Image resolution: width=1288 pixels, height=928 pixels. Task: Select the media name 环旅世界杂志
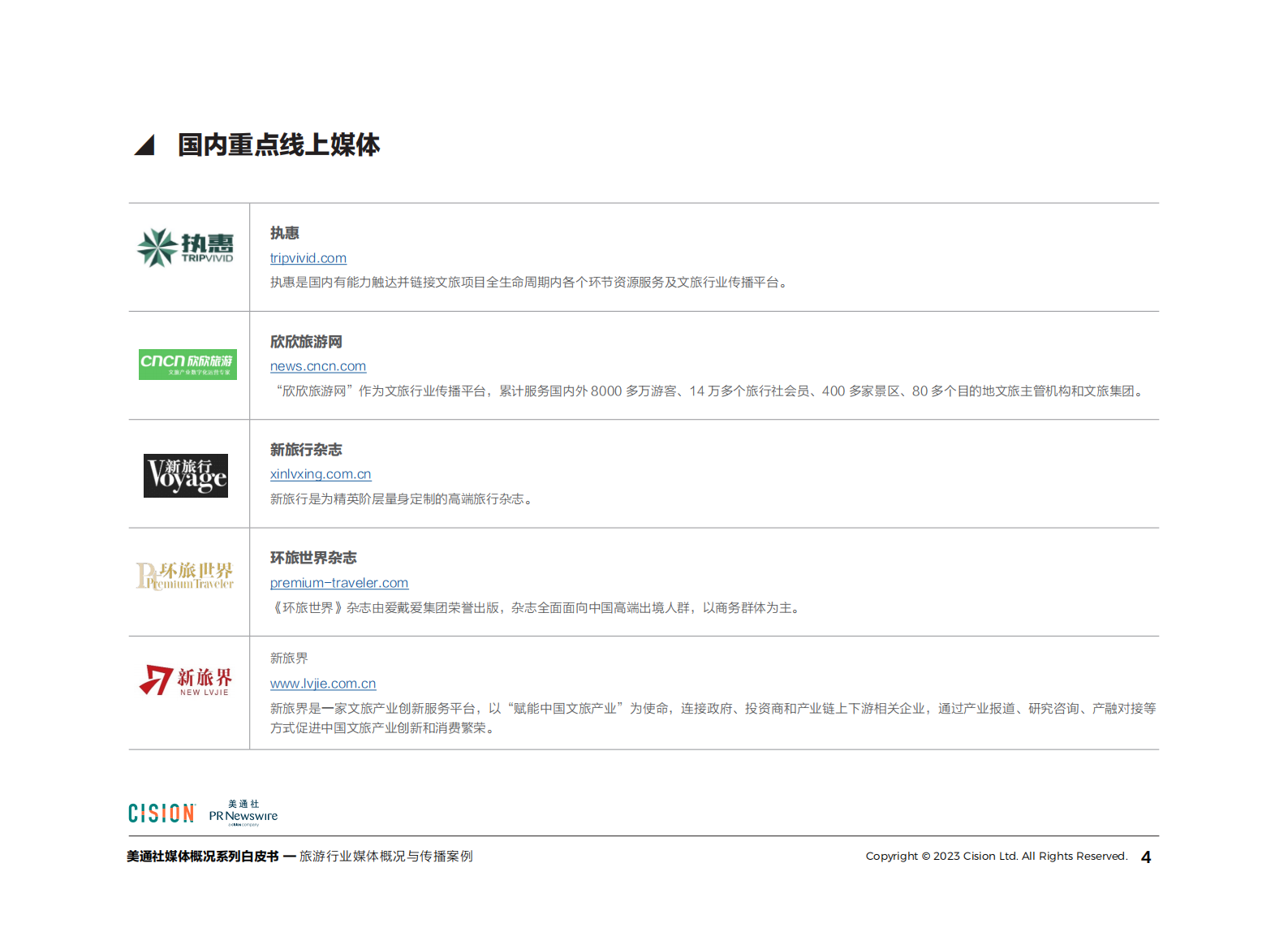point(313,558)
